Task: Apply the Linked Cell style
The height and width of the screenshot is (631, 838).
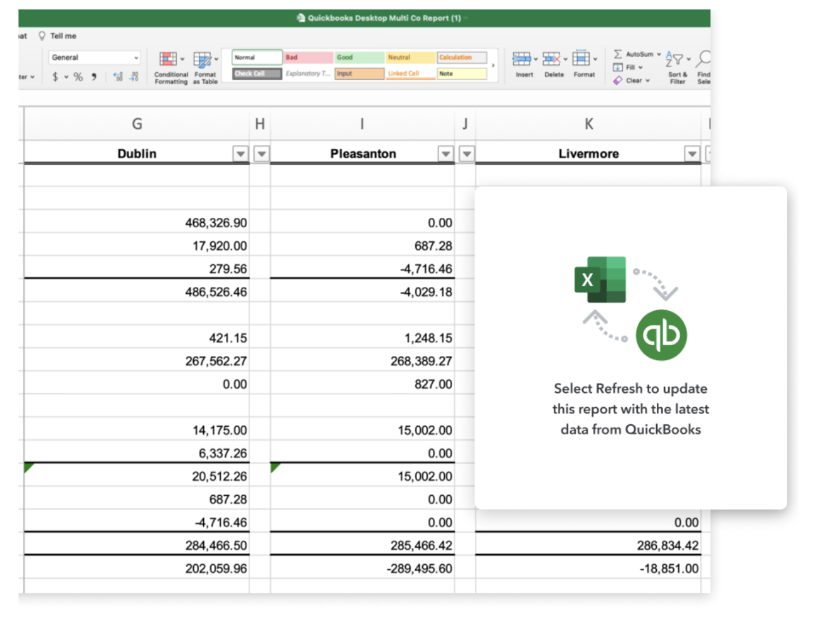Action: [410, 74]
